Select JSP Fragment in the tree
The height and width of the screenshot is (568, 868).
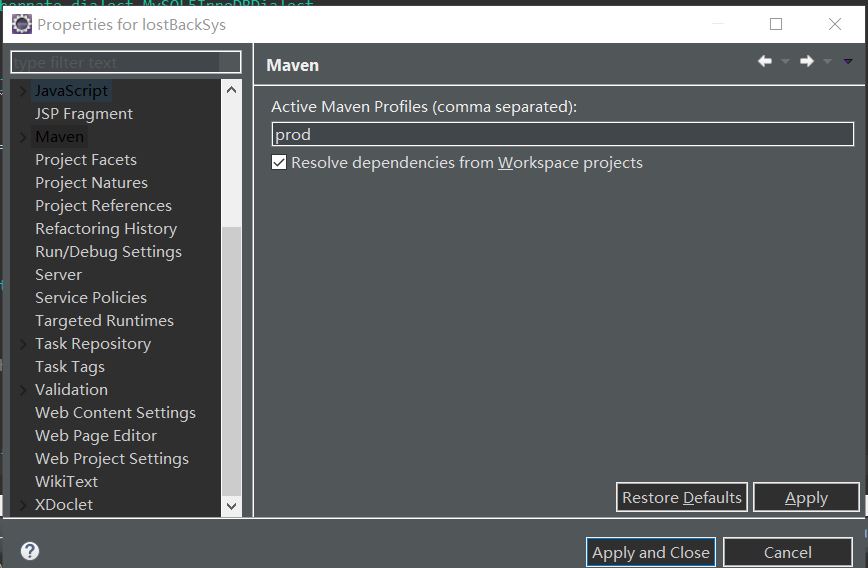coord(84,113)
